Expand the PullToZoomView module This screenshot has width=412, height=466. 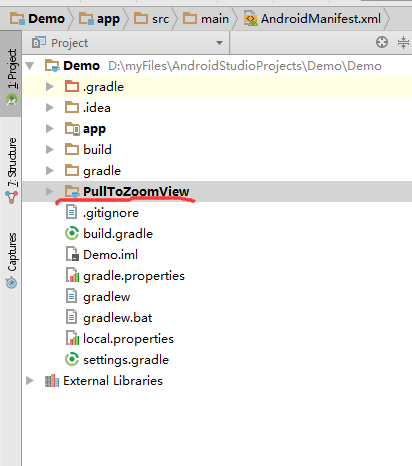coord(50,191)
